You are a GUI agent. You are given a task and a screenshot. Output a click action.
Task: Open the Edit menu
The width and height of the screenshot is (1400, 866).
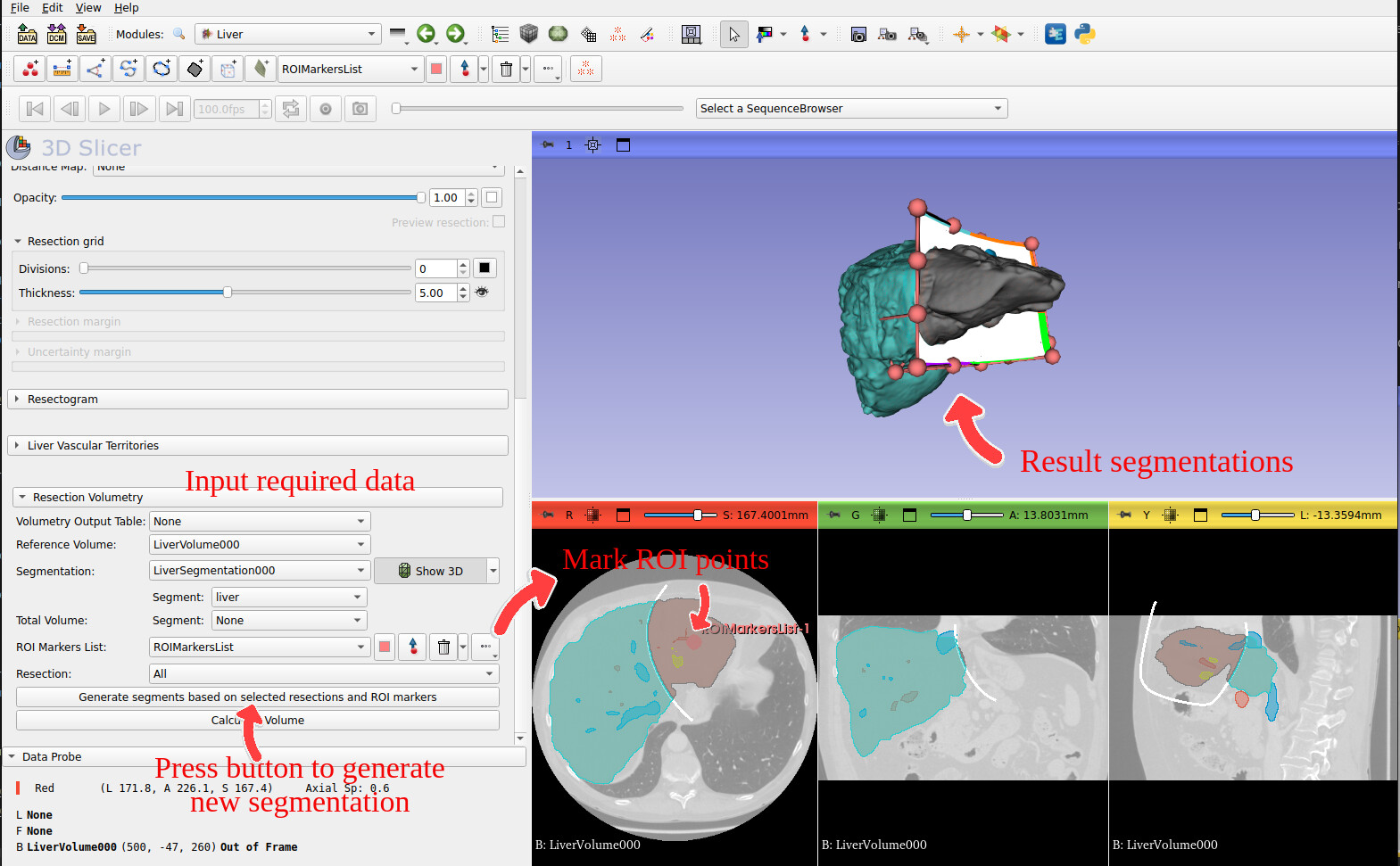(53, 8)
